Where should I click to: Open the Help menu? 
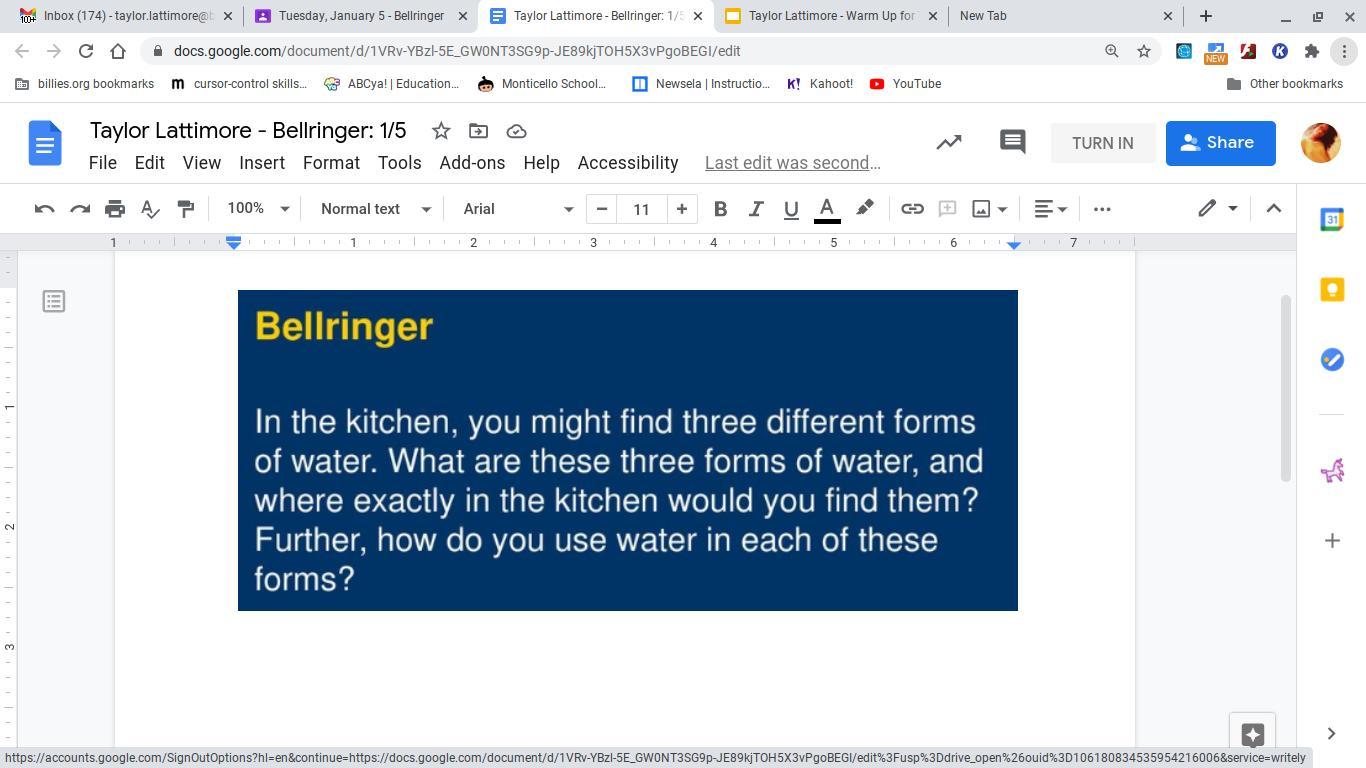click(x=541, y=163)
